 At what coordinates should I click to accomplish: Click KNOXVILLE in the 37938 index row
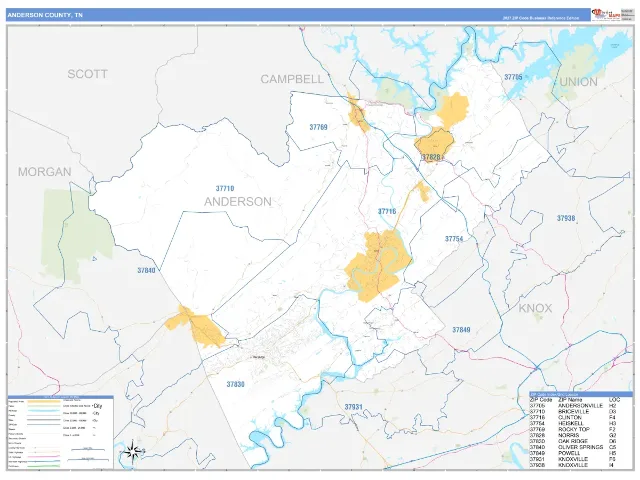point(573,465)
